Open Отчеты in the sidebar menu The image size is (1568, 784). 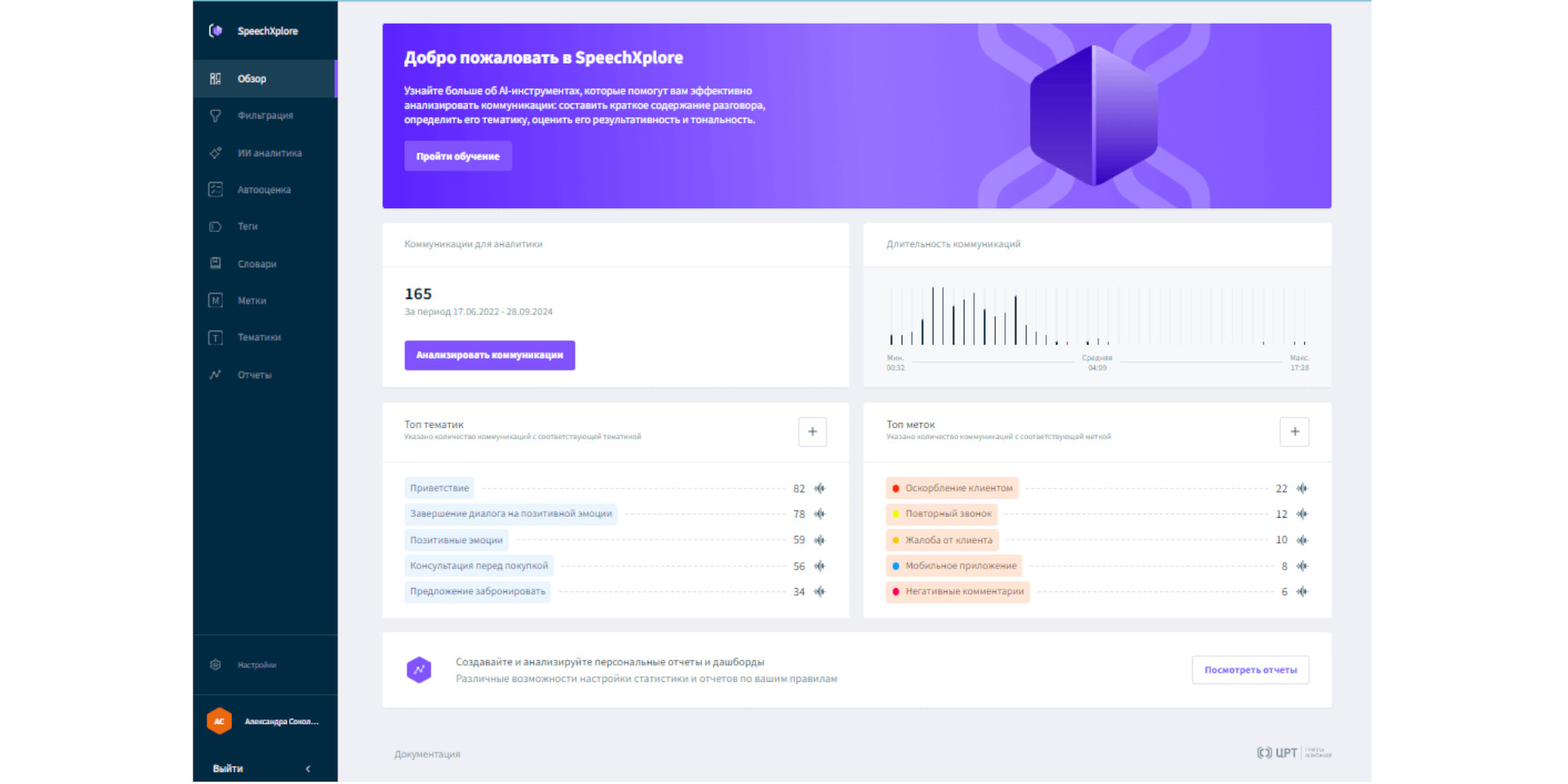(x=254, y=375)
